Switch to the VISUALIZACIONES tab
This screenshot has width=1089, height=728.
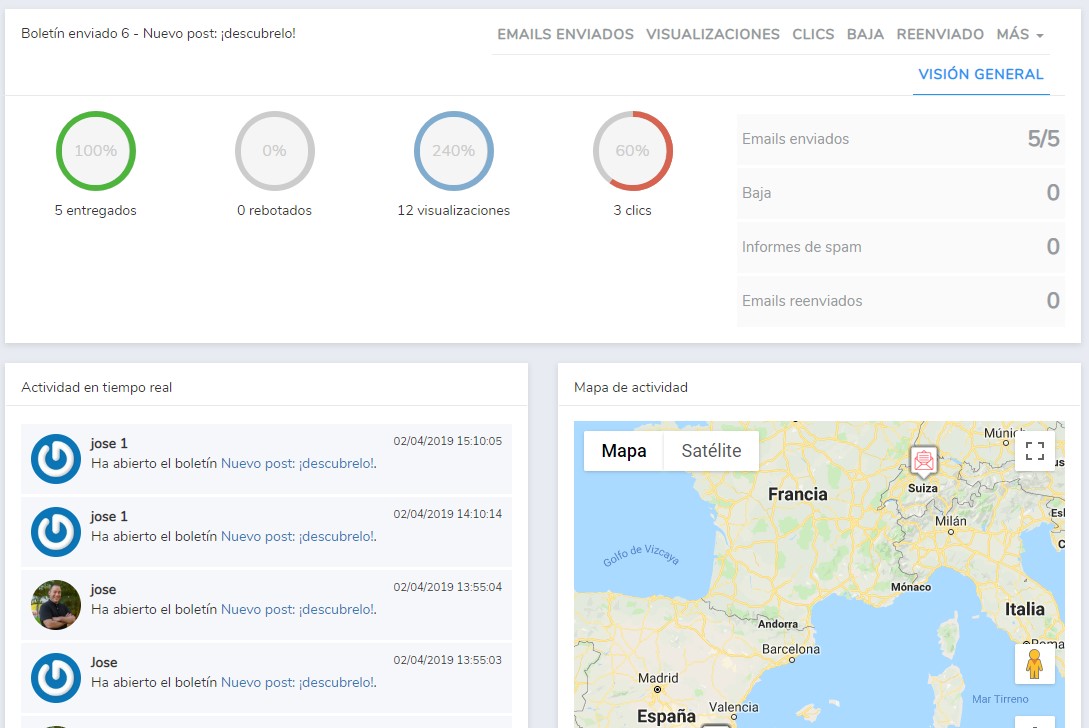pos(713,34)
